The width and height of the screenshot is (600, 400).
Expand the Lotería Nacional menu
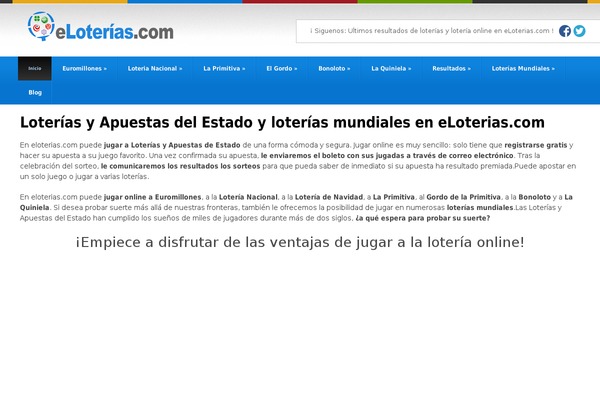(155, 69)
